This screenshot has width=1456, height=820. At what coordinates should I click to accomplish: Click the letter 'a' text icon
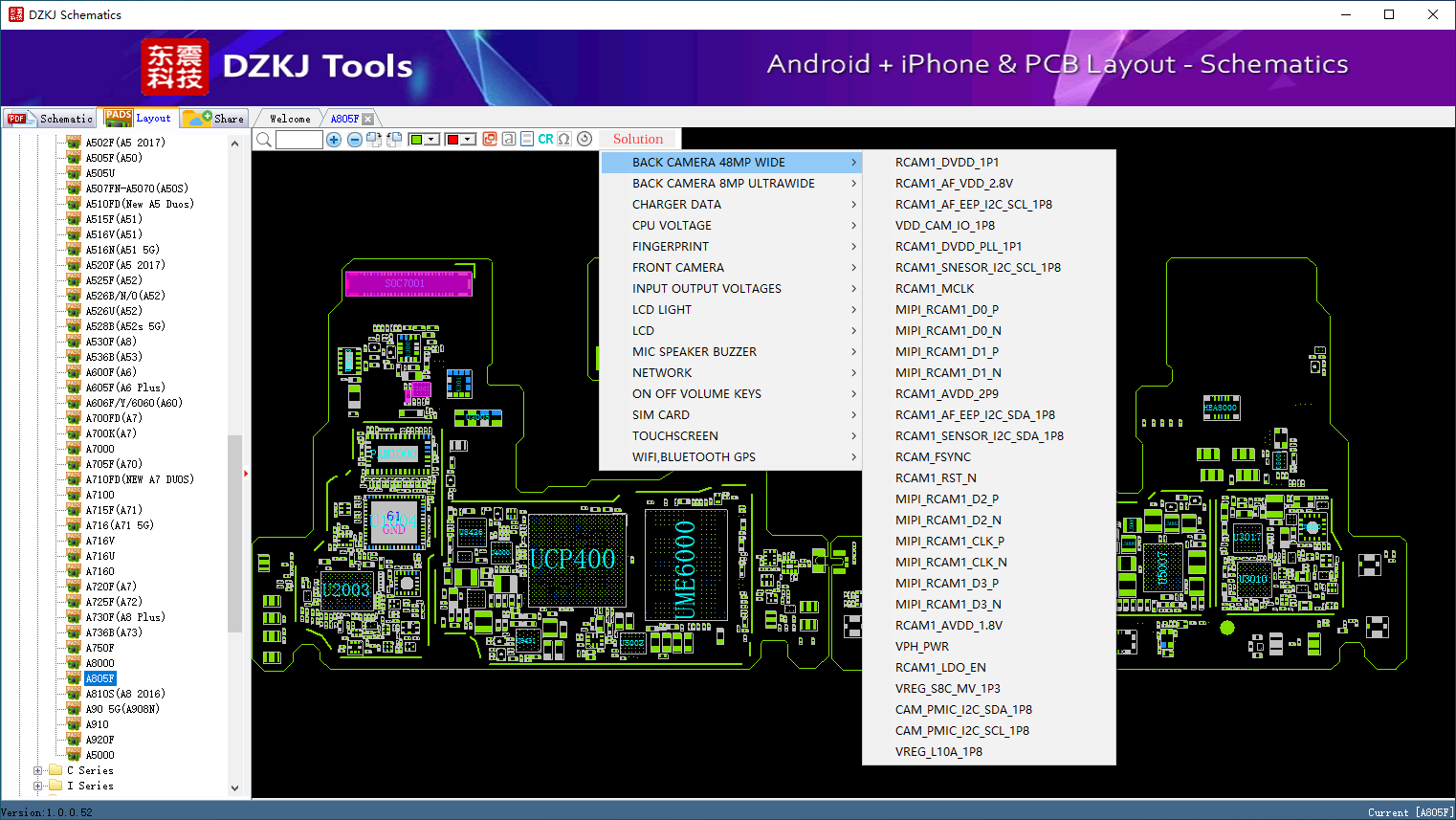point(509,139)
